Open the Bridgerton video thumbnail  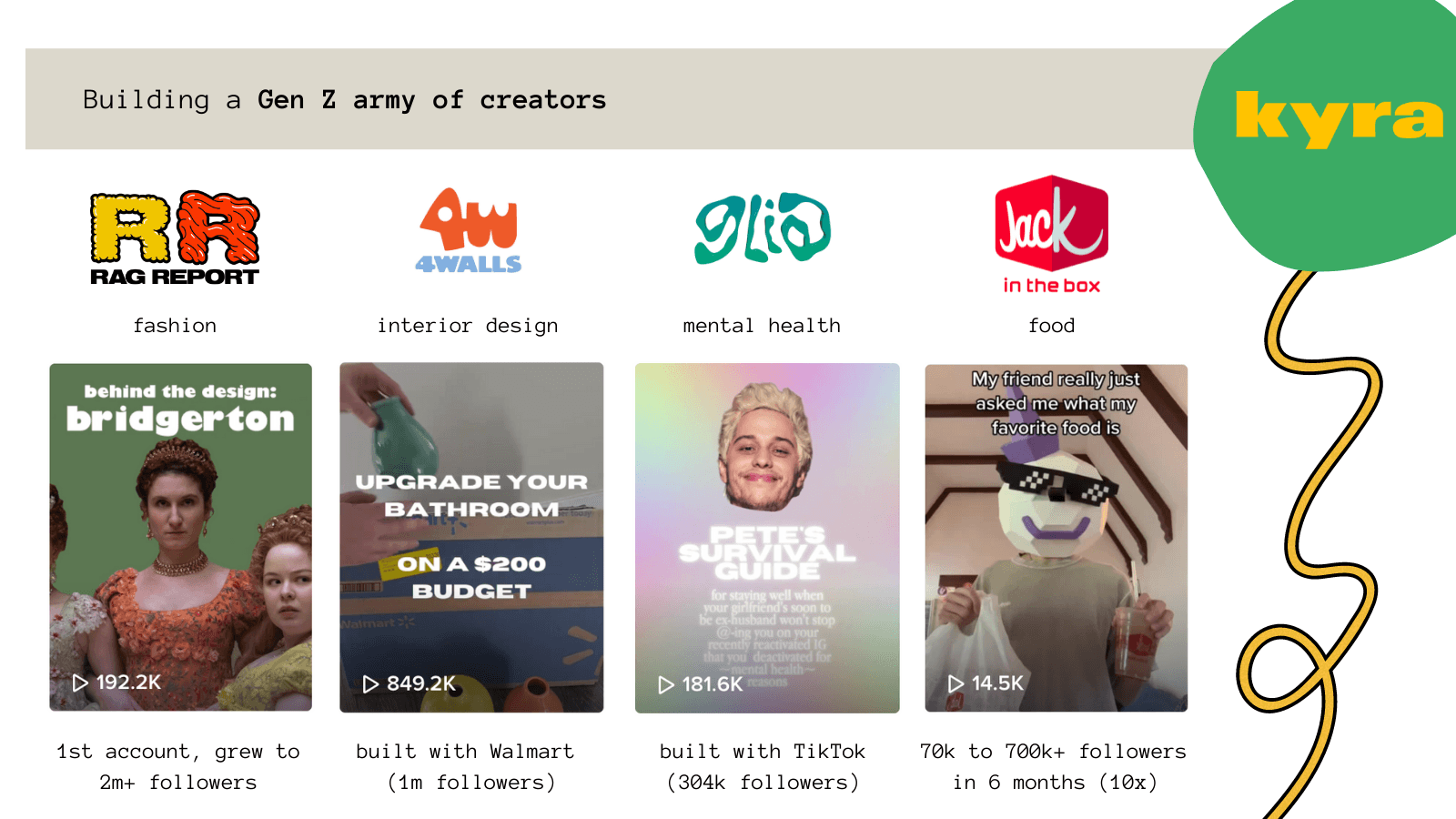(180, 537)
